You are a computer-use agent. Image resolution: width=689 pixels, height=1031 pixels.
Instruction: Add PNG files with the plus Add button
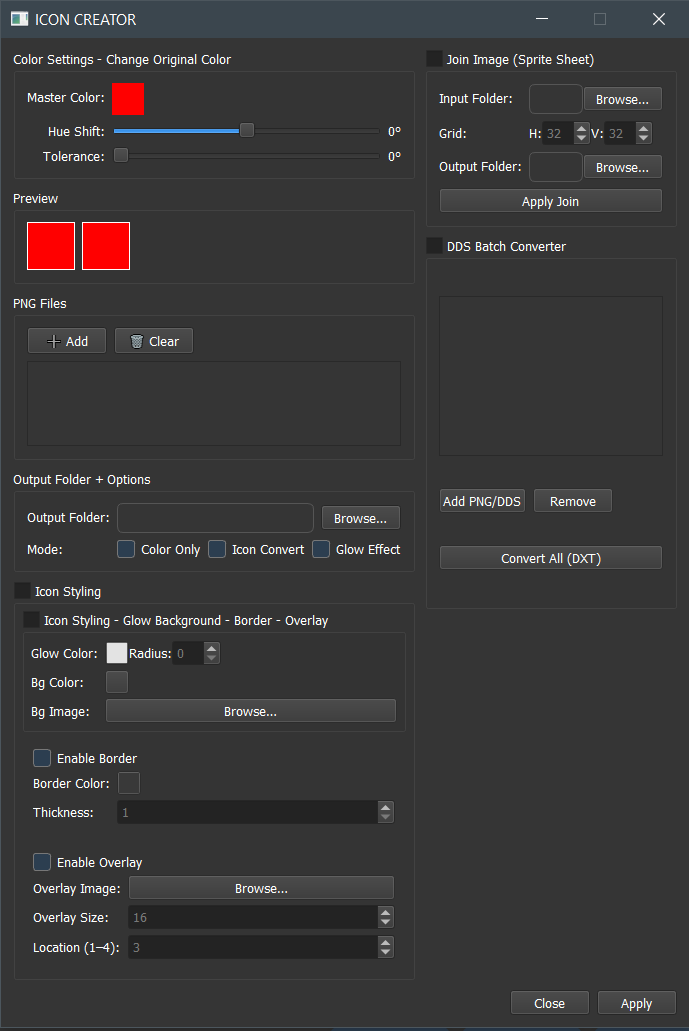[x=66, y=341]
